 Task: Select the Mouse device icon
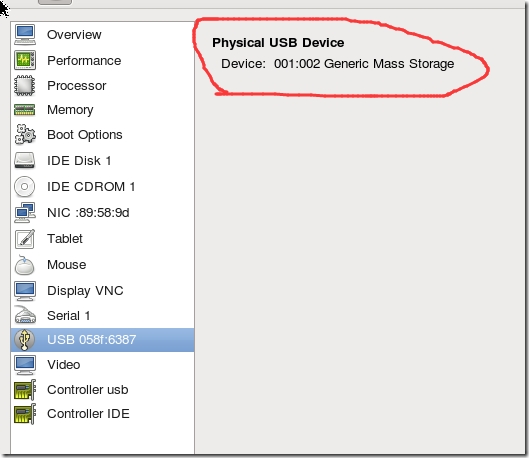coord(25,265)
